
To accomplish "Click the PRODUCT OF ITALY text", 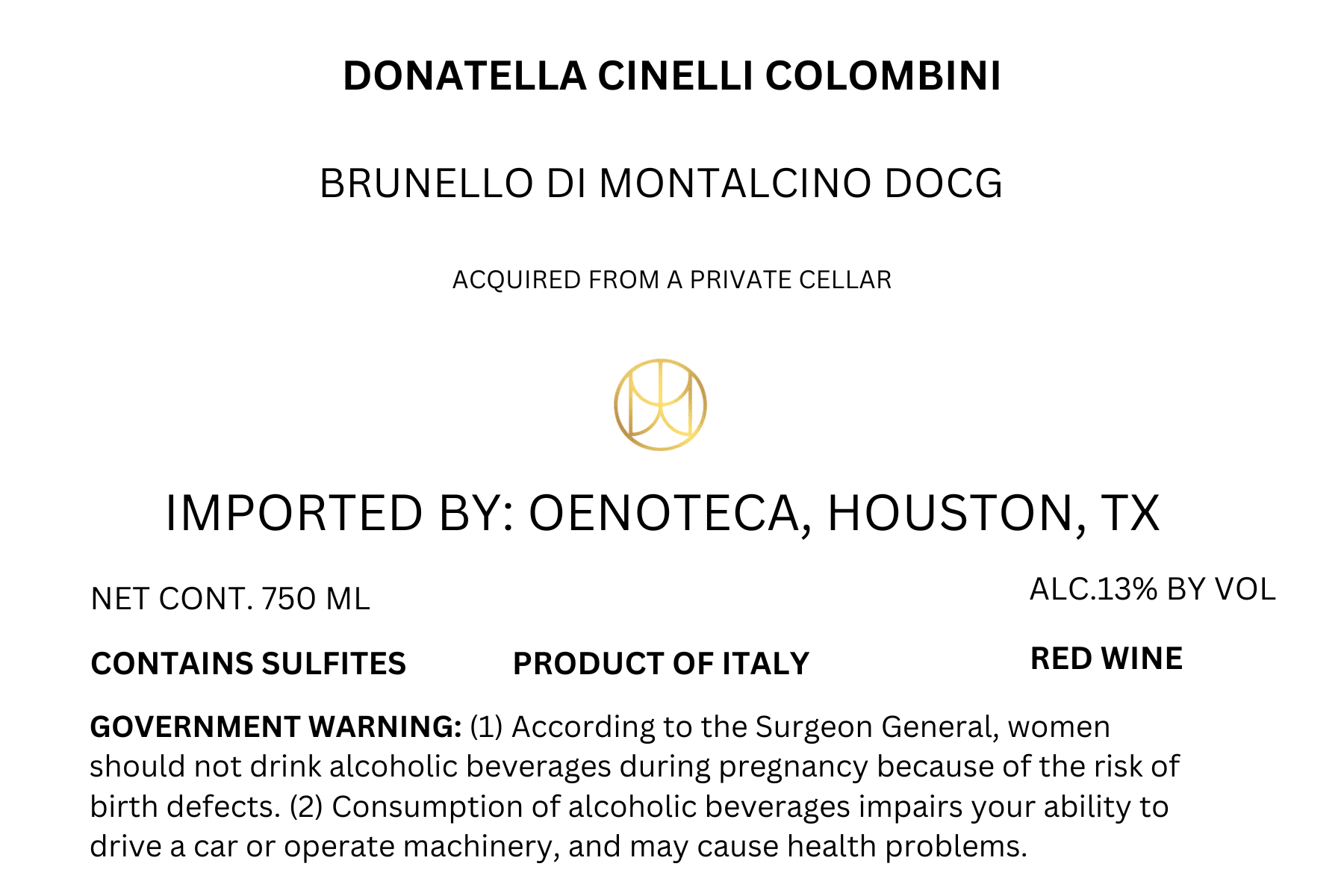I will click(x=661, y=664).
